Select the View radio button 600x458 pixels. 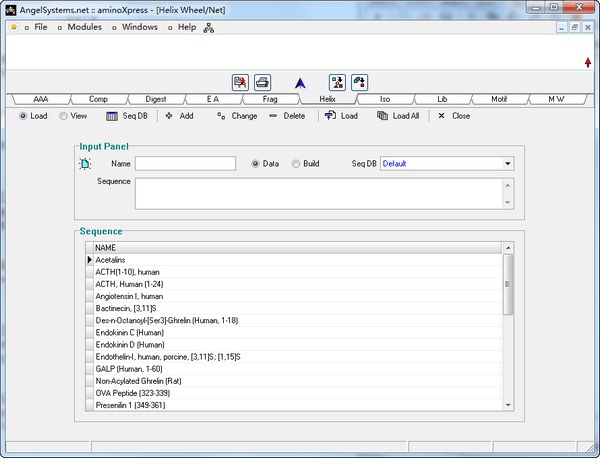tap(72, 116)
